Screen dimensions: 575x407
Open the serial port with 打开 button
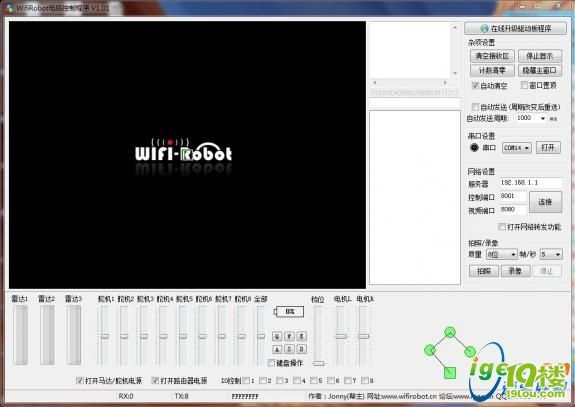548,147
